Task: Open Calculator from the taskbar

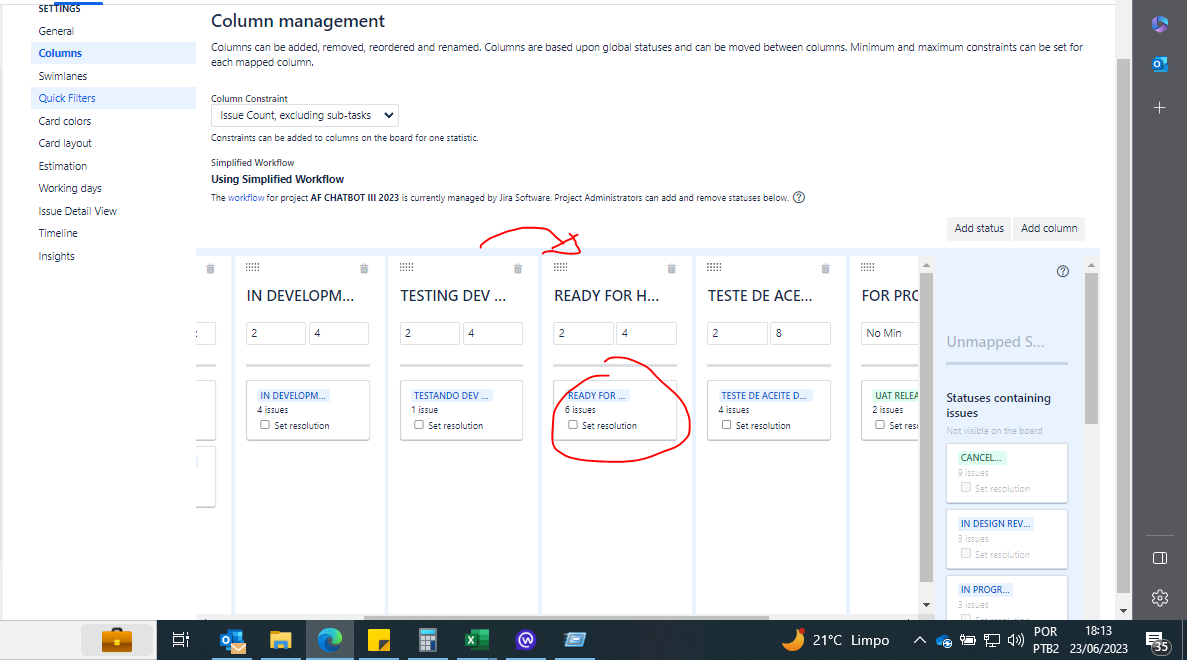Action: [x=428, y=640]
